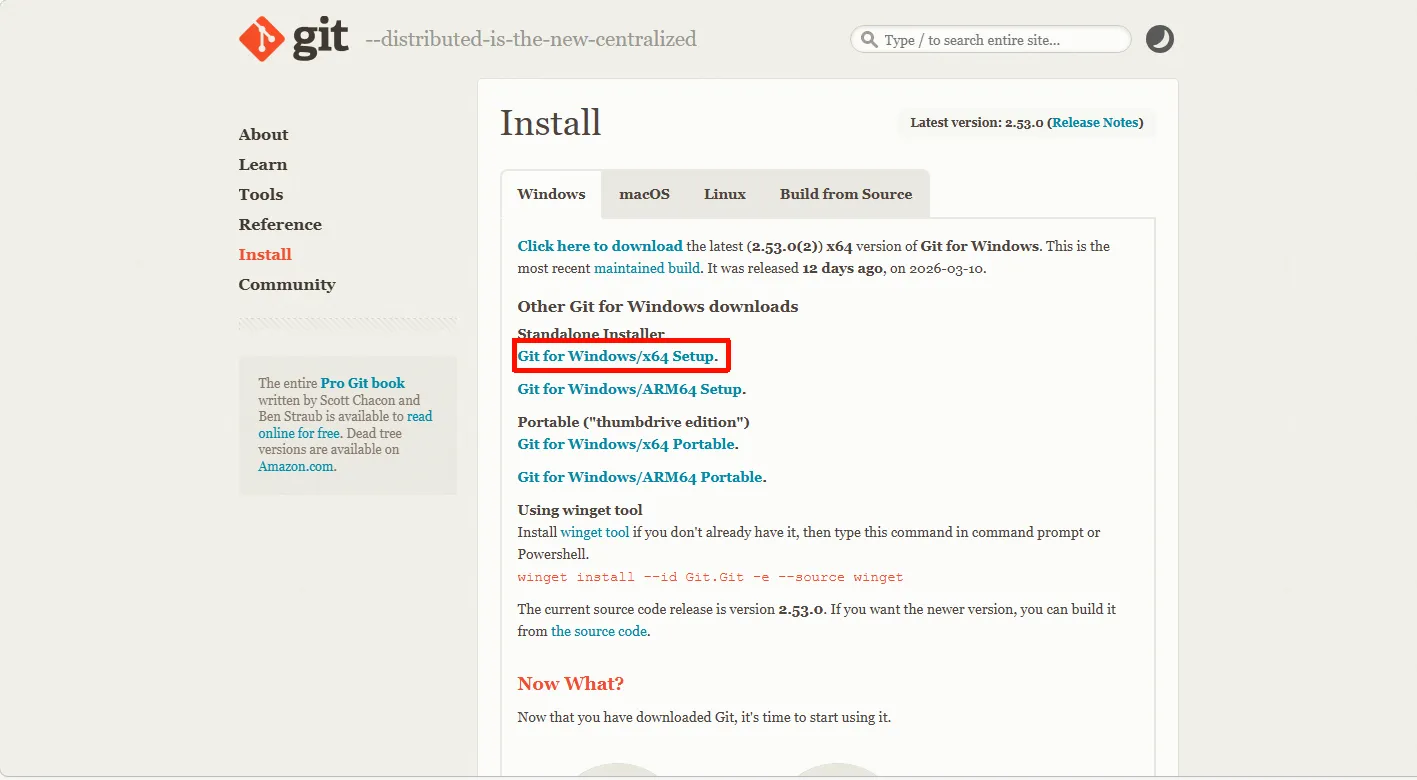Go to Tools in the sidebar
This screenshot has width=1417, height=780.
[260, 195]
